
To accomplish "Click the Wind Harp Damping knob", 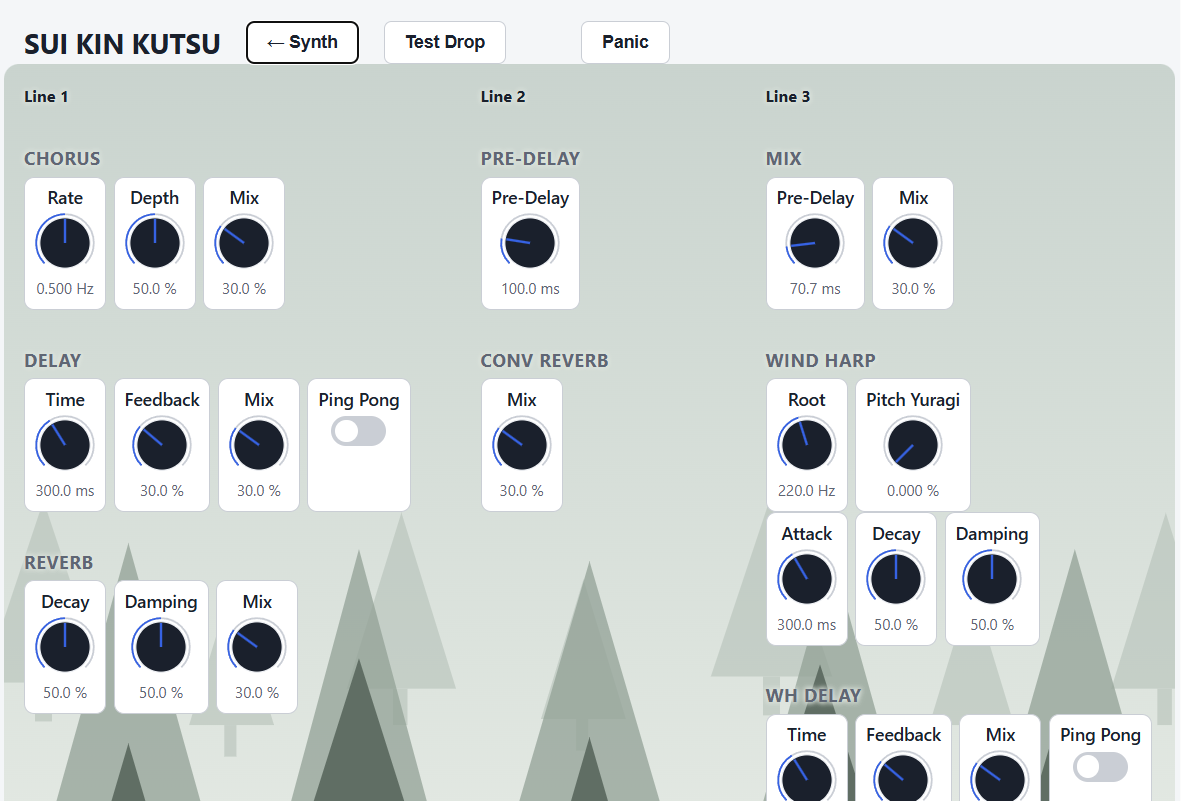I will [x=992, y=579].
